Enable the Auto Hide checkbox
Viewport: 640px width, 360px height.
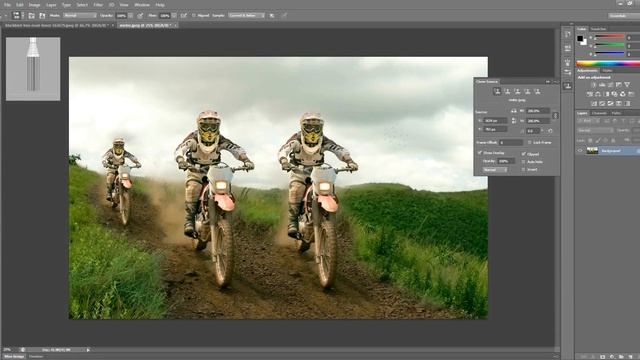click(524, 162)
